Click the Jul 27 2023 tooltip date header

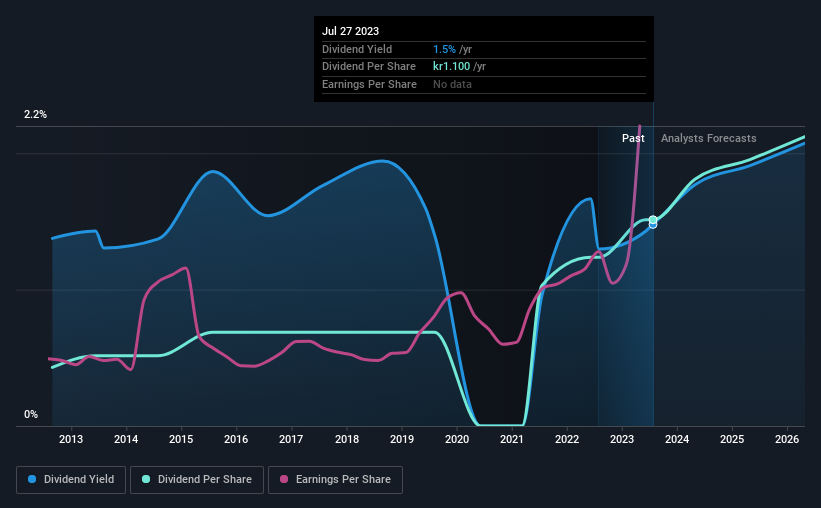coord(350,31)
